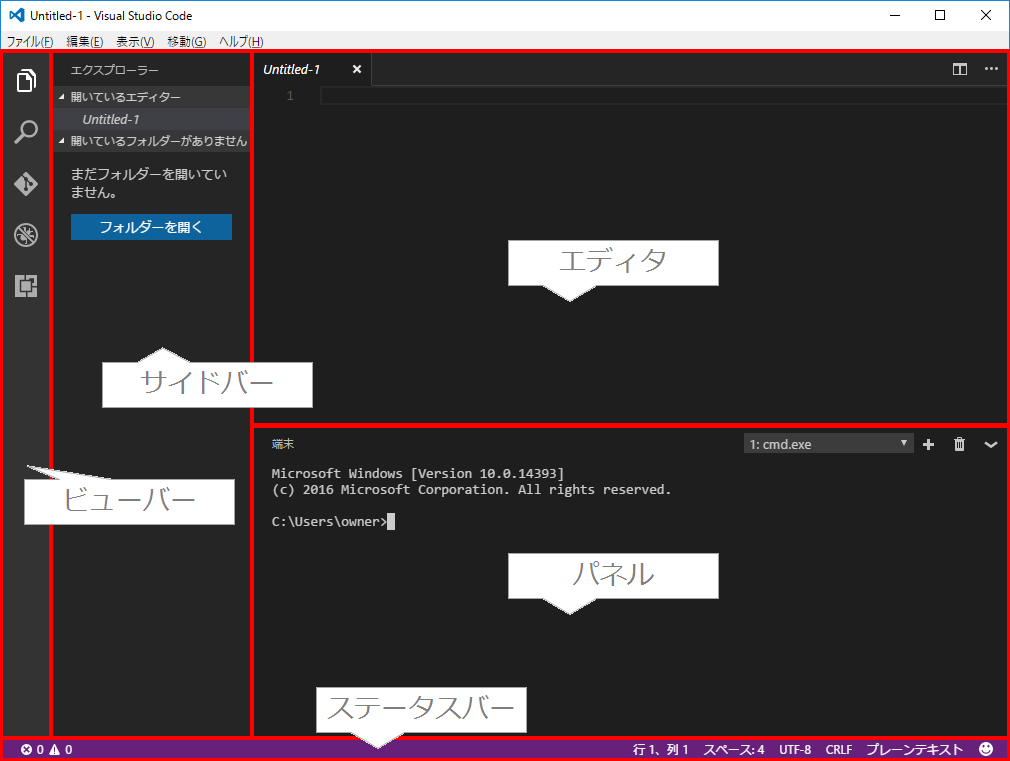Open the Extensions icon
The width and height of the screenshot is (1010, 761).
[x=25, y=286]
